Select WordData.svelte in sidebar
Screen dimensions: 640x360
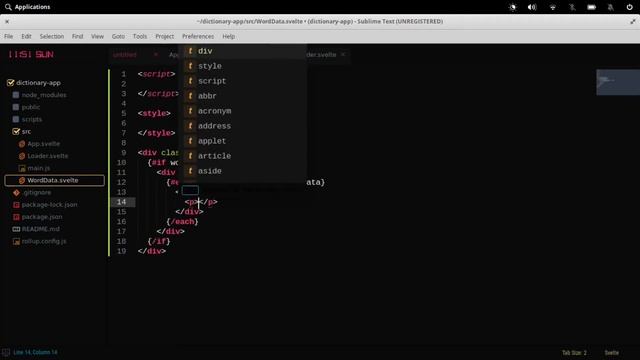(55, 180)
